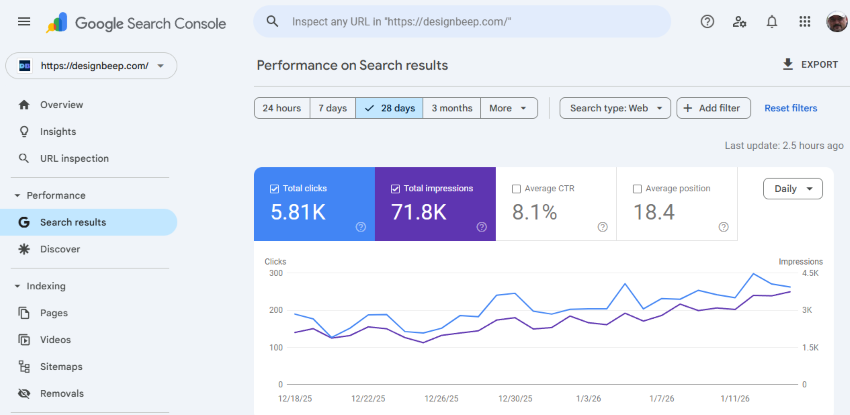
Task: Uncheck the Total impressions checkbox
Action: (x=396, y=188)
